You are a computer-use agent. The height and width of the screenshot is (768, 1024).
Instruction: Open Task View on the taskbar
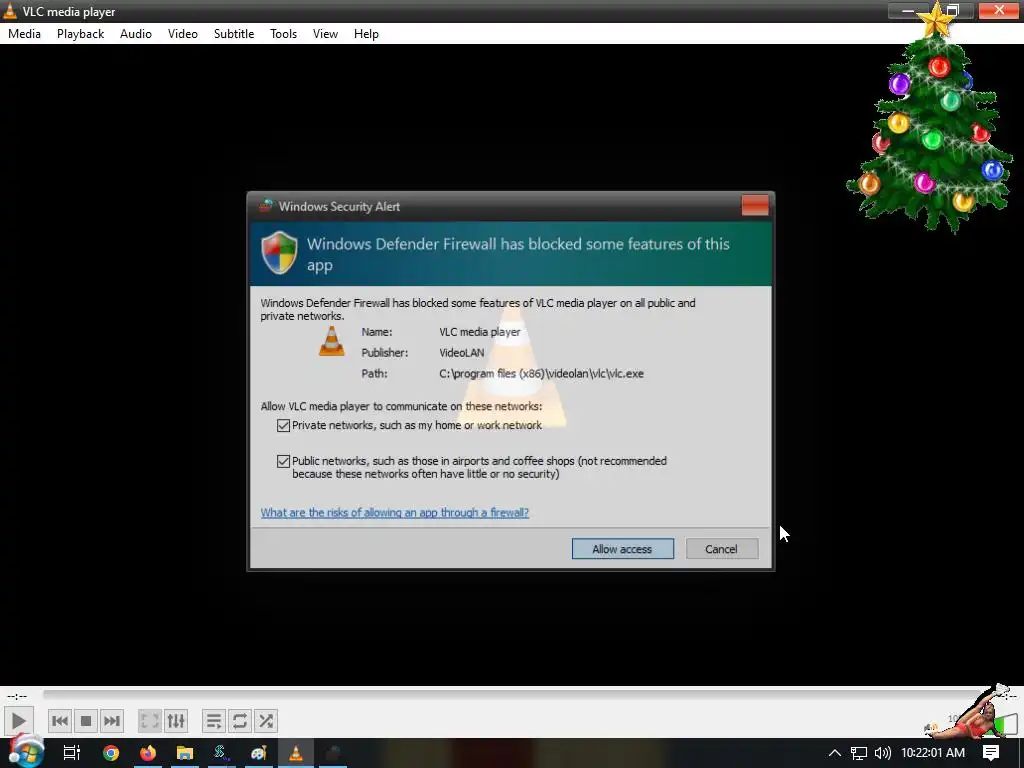tap(71, 753)
